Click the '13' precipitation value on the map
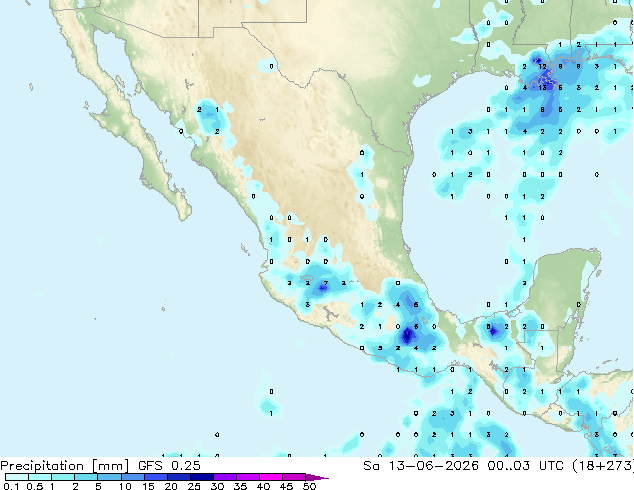This screenshot has height=490, width=634. (543, 87)
